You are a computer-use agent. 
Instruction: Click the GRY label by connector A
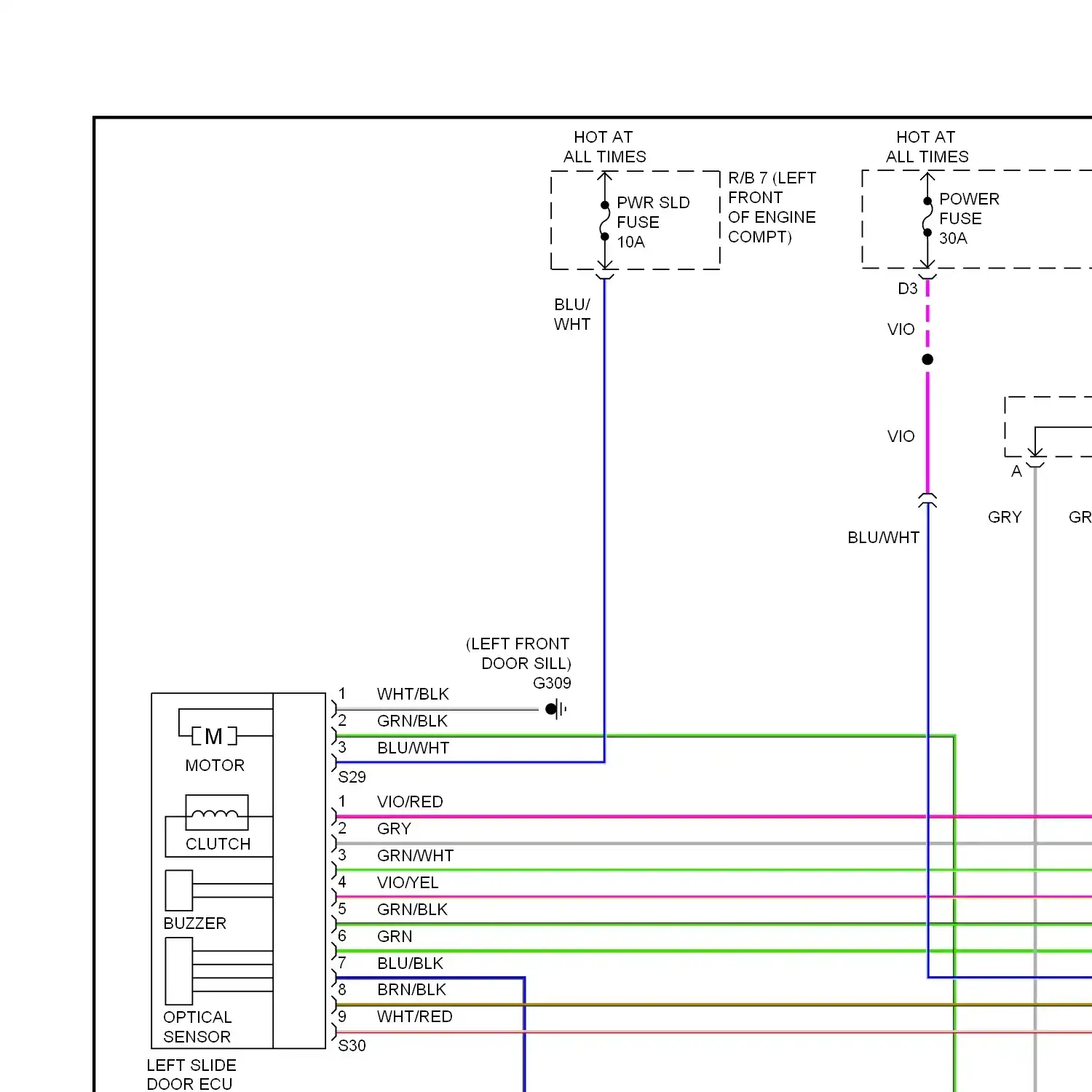[1005, 517]
